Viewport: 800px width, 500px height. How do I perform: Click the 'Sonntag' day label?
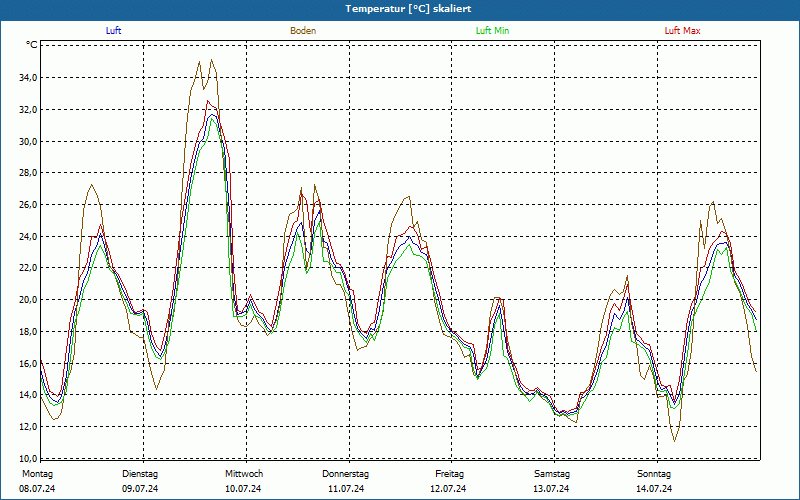654,474
